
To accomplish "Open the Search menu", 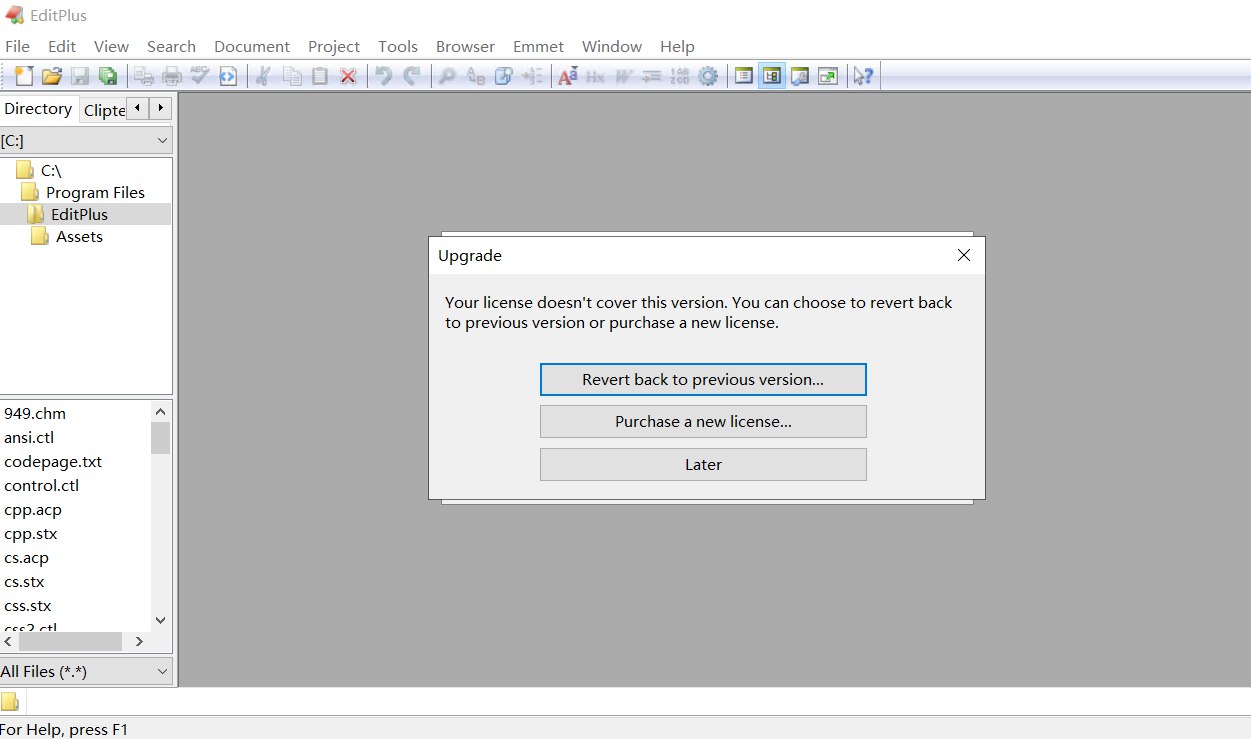I will (171, 46).
